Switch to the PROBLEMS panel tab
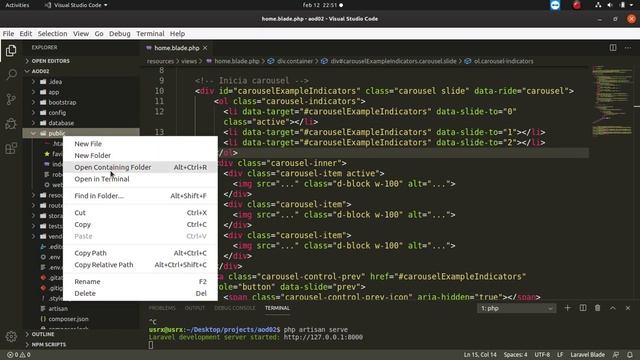Screen dimensions: 640x360 click(x=162, y=308)
